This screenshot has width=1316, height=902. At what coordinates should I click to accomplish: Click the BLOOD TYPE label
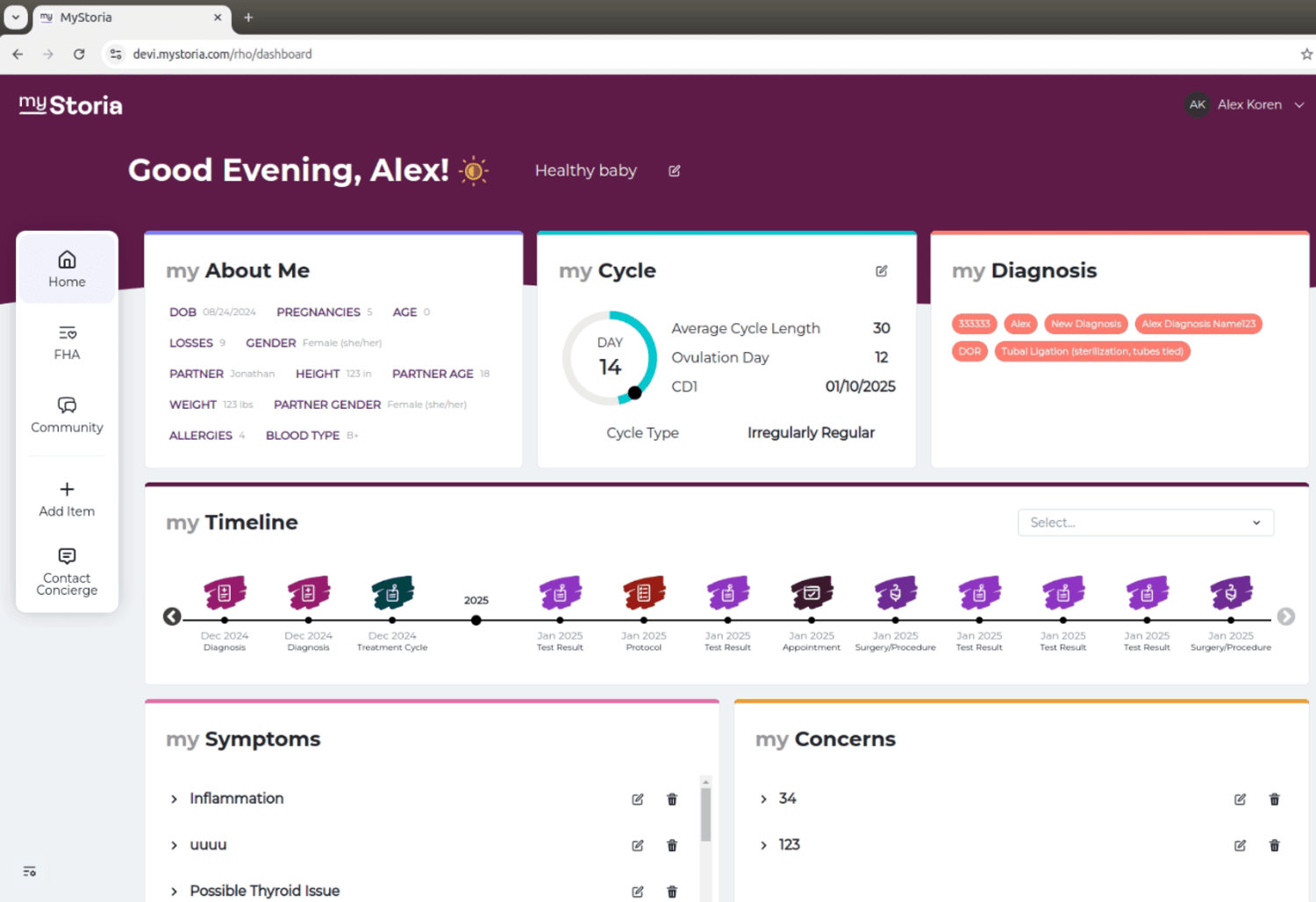pos(303,435)
